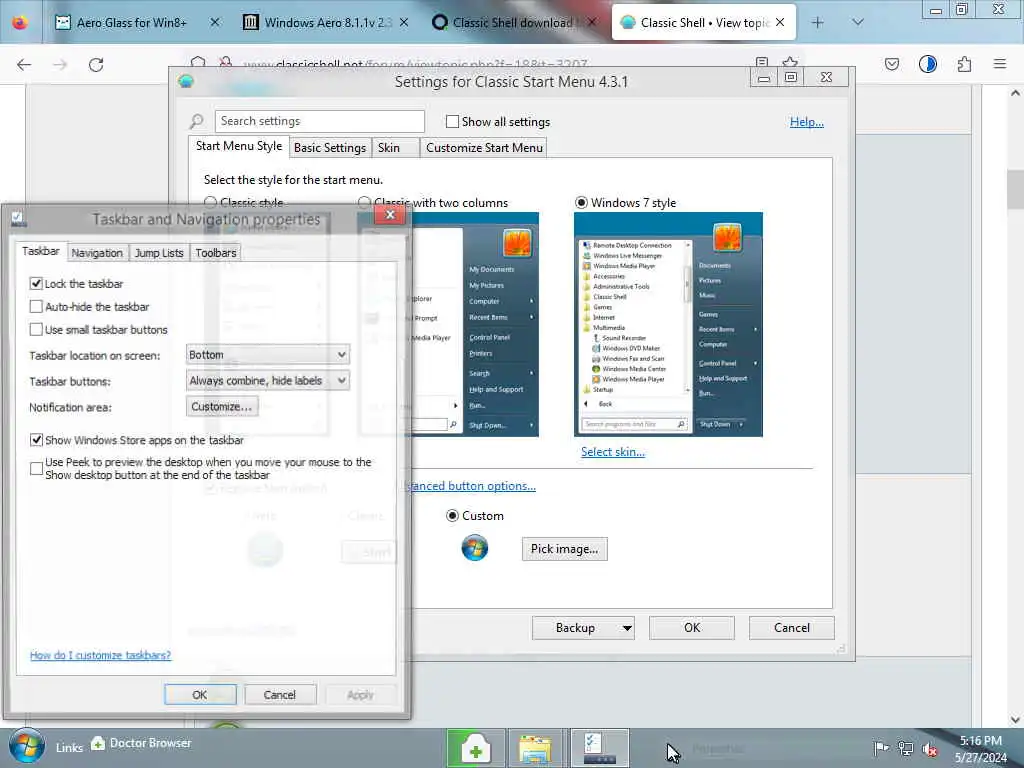1024x768 pixels.
Task: Toggle Lock the taskbar checkbox
Action: pos(36,283)
